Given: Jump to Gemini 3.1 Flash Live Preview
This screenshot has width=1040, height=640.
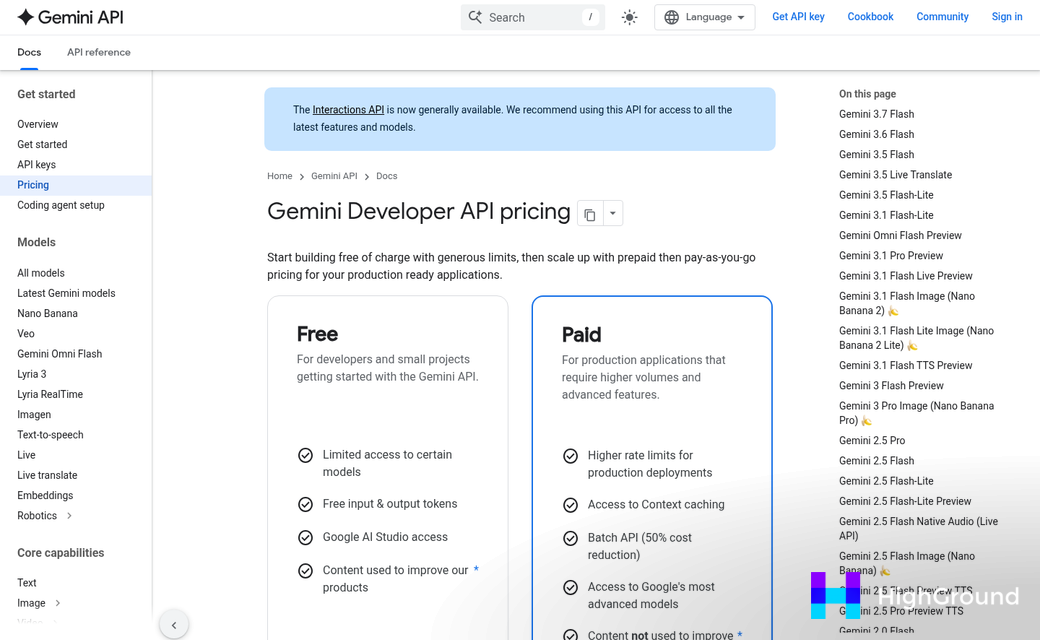Looking at the screenshot, I should pos(905,276).
